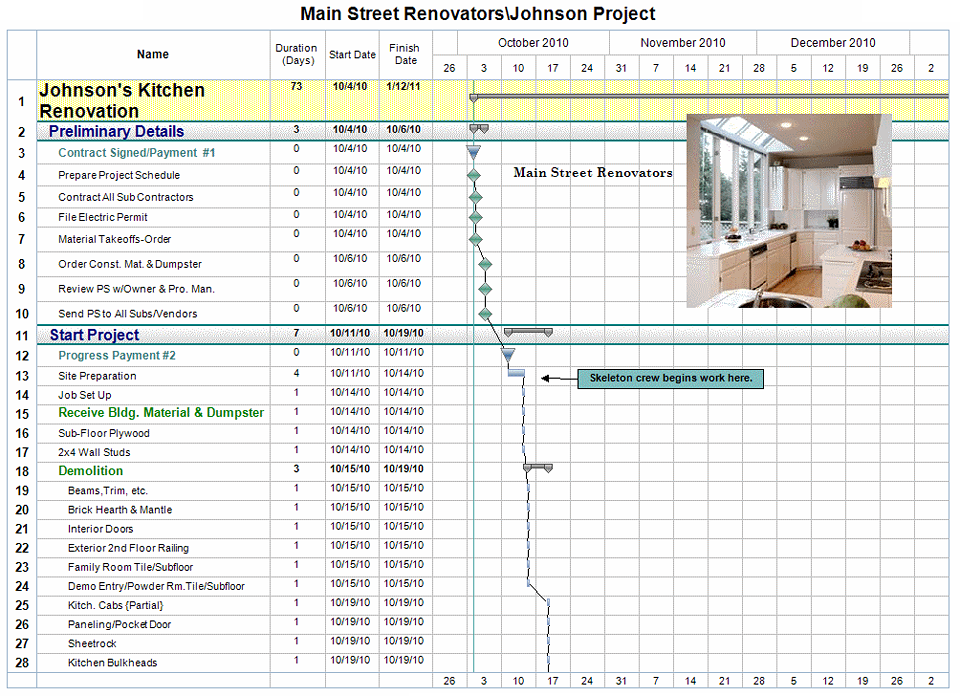
Task: Click the Duration (Days) column header
Action: 296,54
